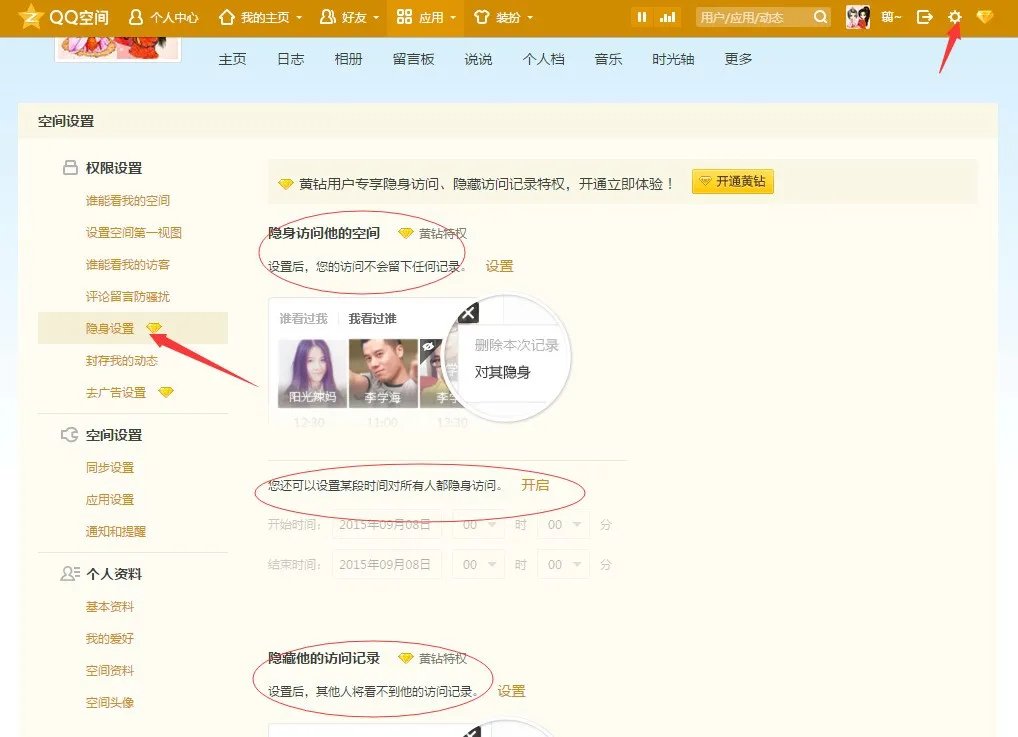This screenshot has width=1018, height=737.
Task: Switch to 我看过谁 tab
Action: pos(373,319)
